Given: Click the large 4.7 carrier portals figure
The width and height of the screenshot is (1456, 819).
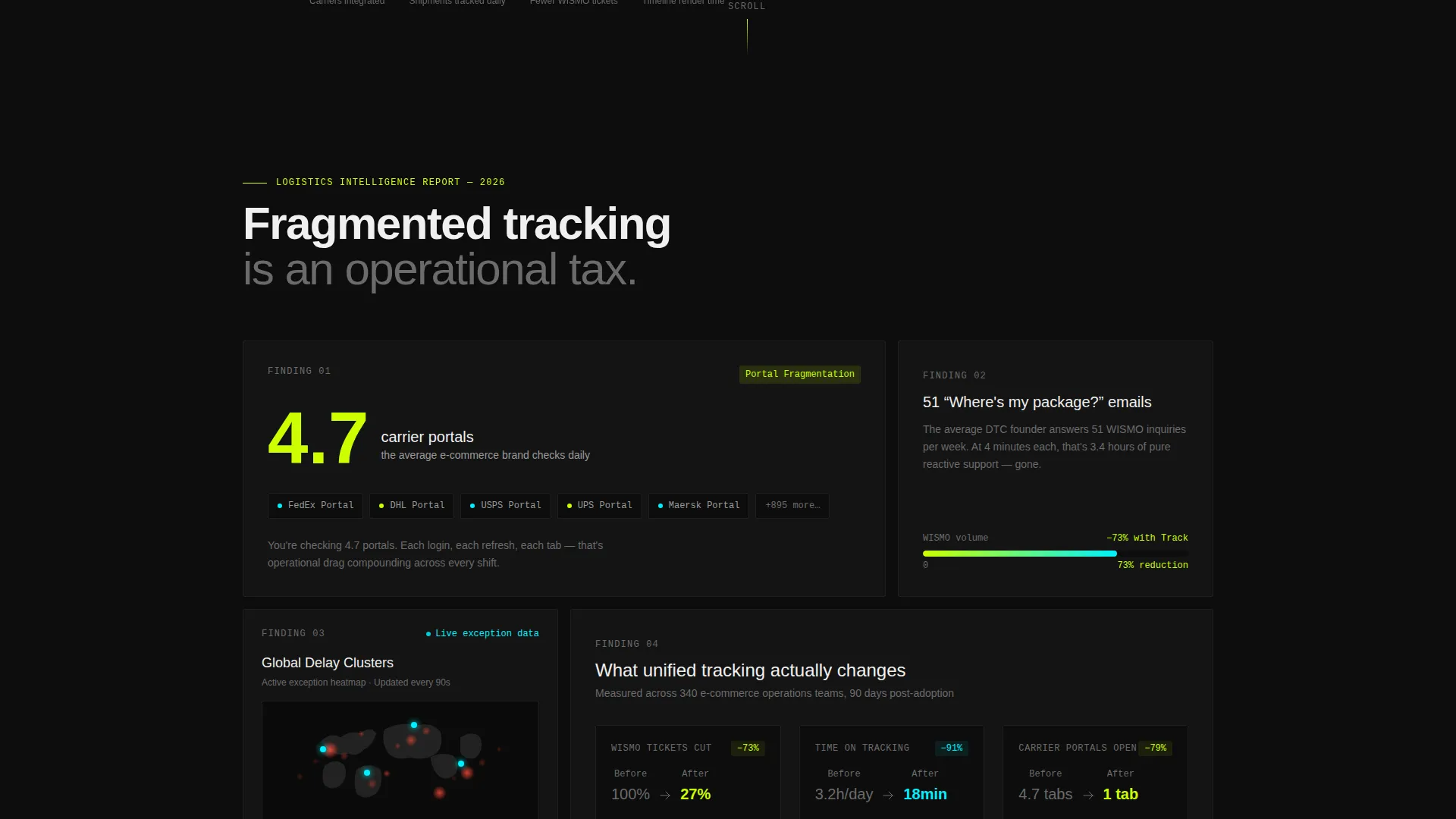Looking at the screenshot, I should point(318,438).
